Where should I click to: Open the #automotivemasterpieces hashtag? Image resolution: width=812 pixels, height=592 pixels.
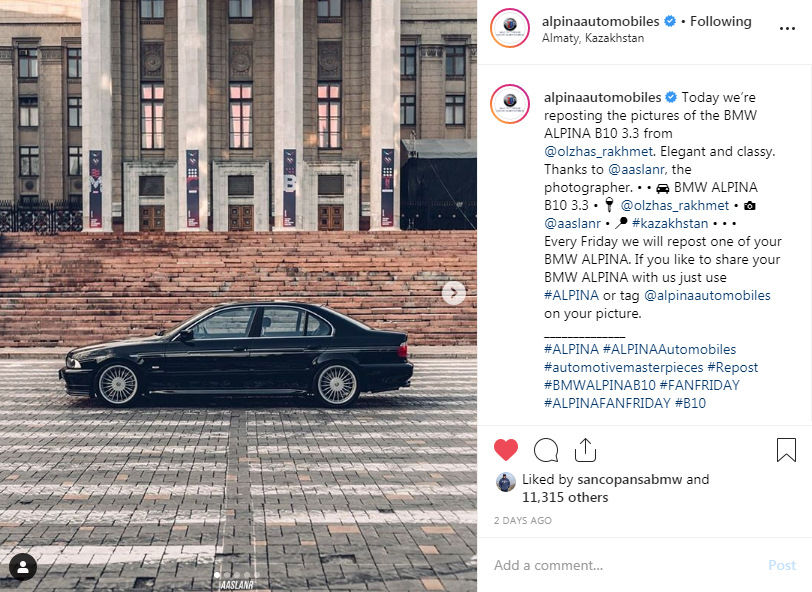(624, 367)
